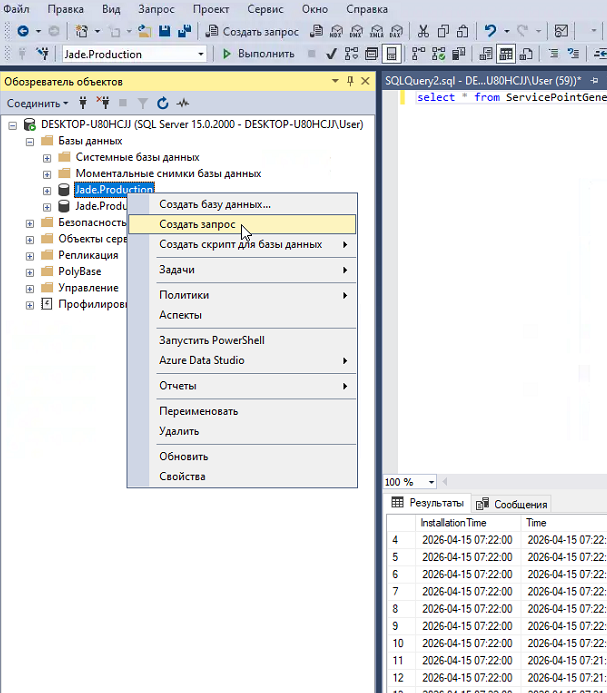Click the InstallationTime column header
Screen dimensions: 607x693
453,523
